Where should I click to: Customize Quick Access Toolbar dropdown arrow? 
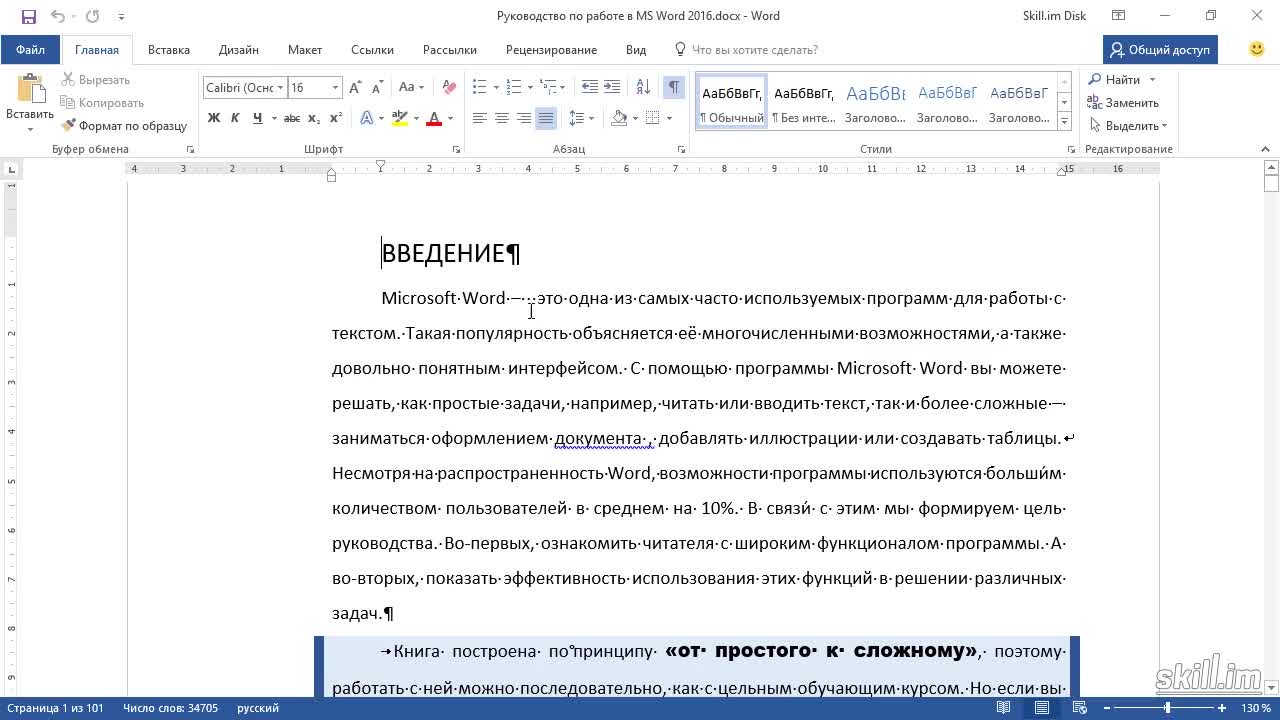tap(121, 16)
